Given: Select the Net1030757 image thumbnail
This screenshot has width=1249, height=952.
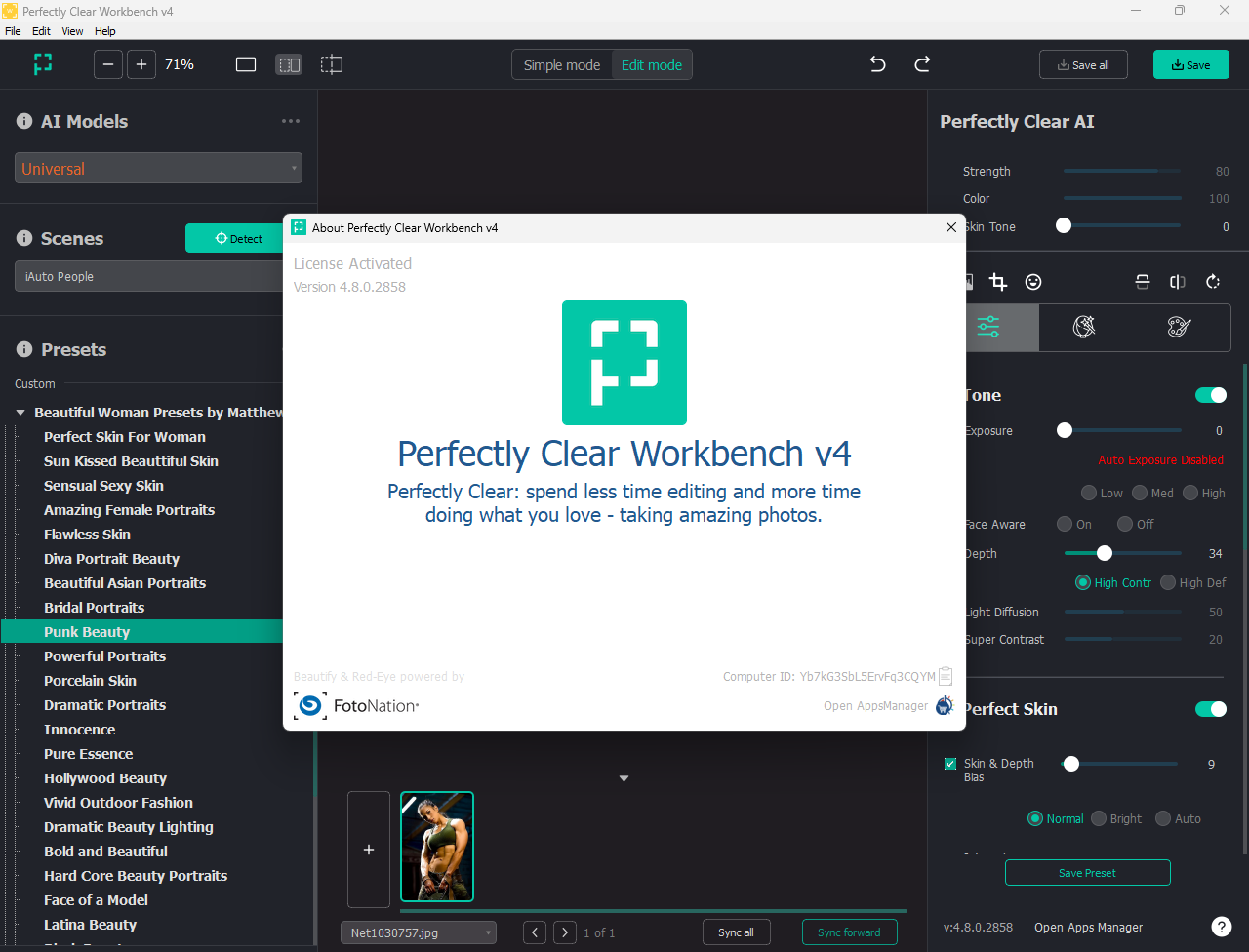Looking at the screenshot, I should [x=437, y=846].
